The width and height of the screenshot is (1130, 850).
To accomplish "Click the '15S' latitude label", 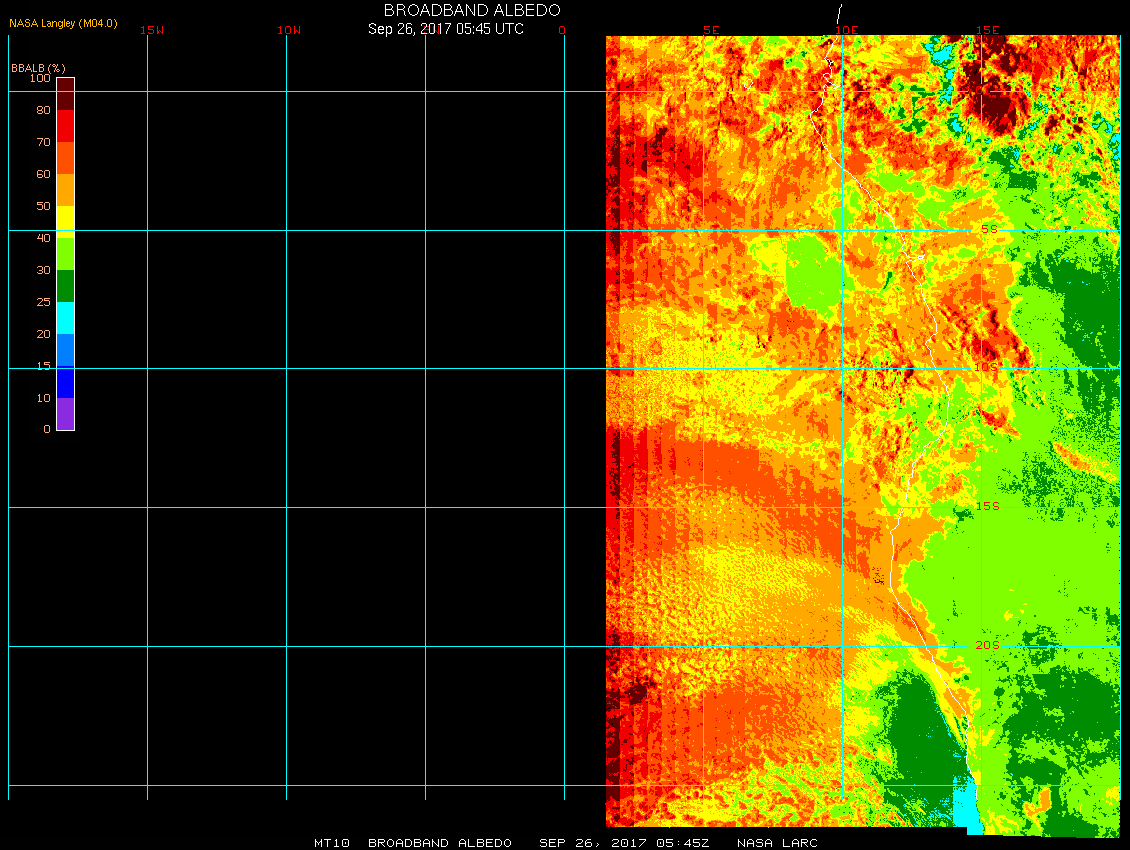I will 987,507.
